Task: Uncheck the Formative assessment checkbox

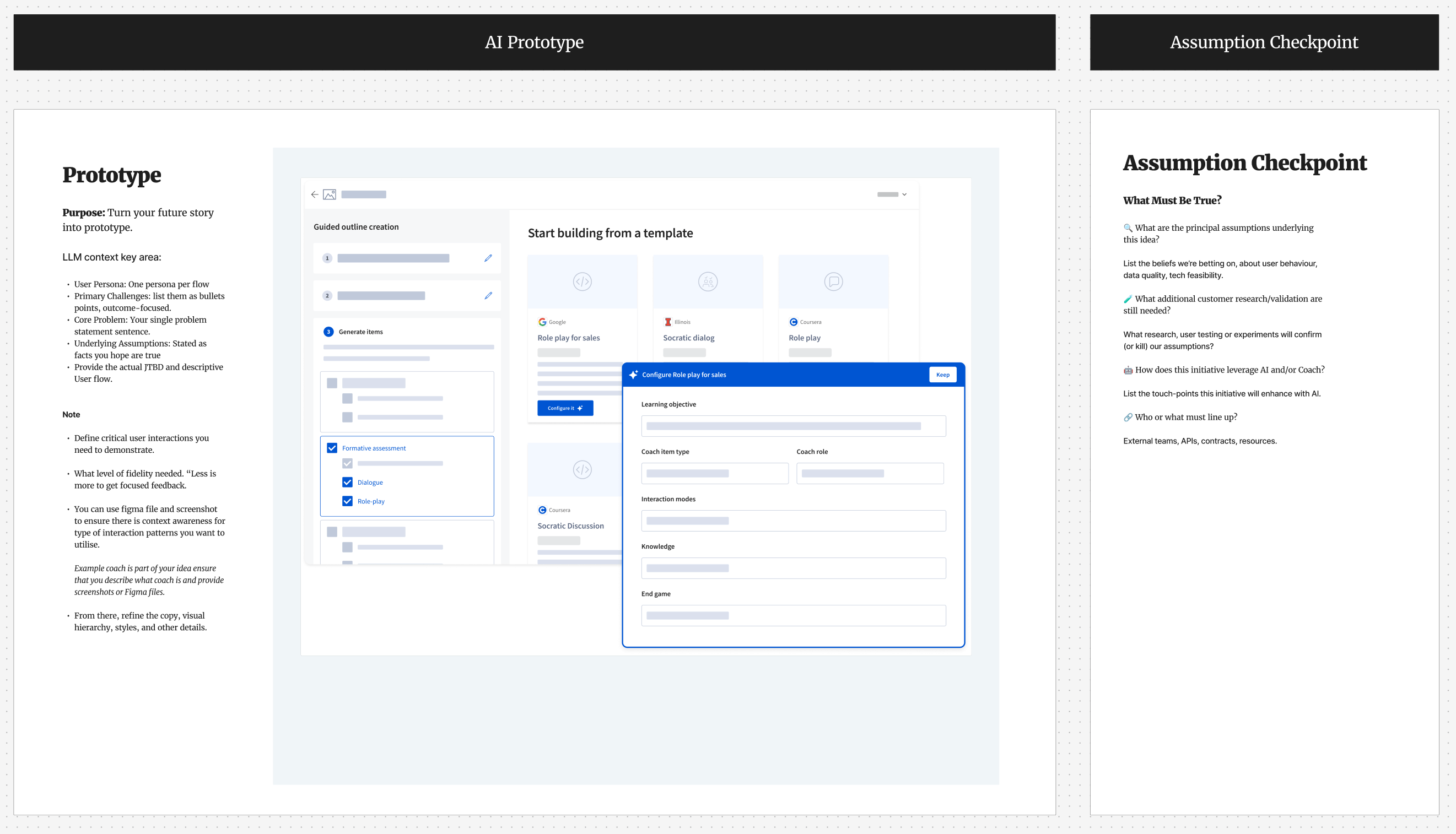Action: click(x=332, y=448)
